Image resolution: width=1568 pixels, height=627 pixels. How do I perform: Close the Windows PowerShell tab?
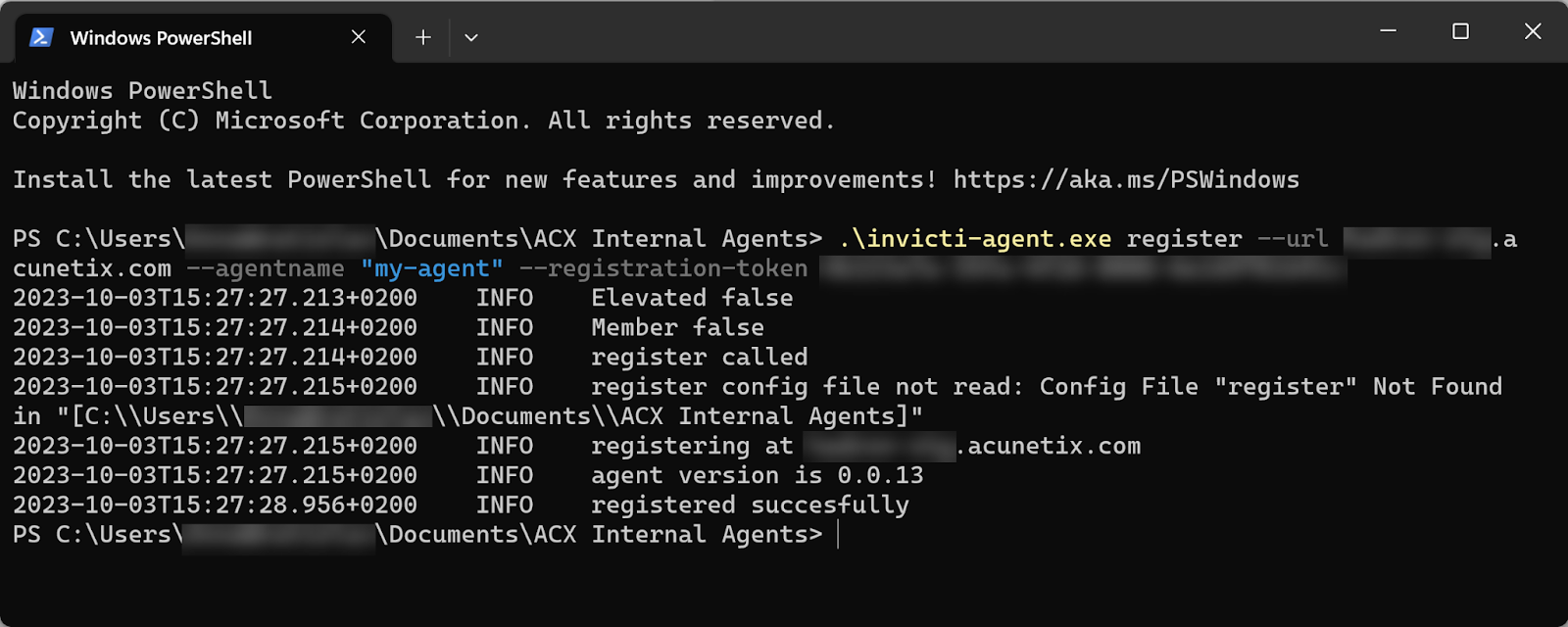359,37
